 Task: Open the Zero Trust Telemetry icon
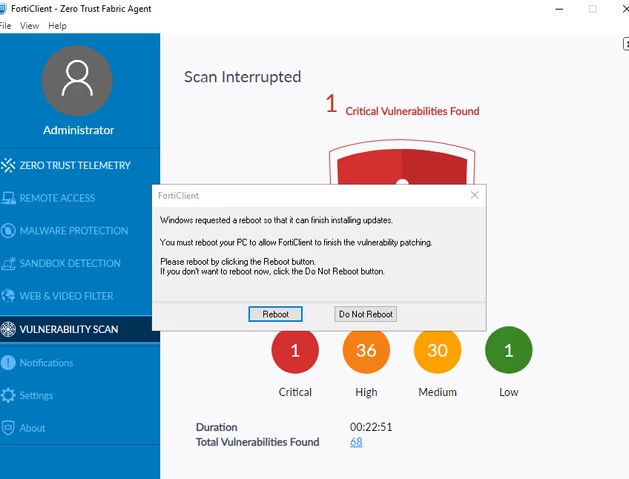(x=8, y=165)
